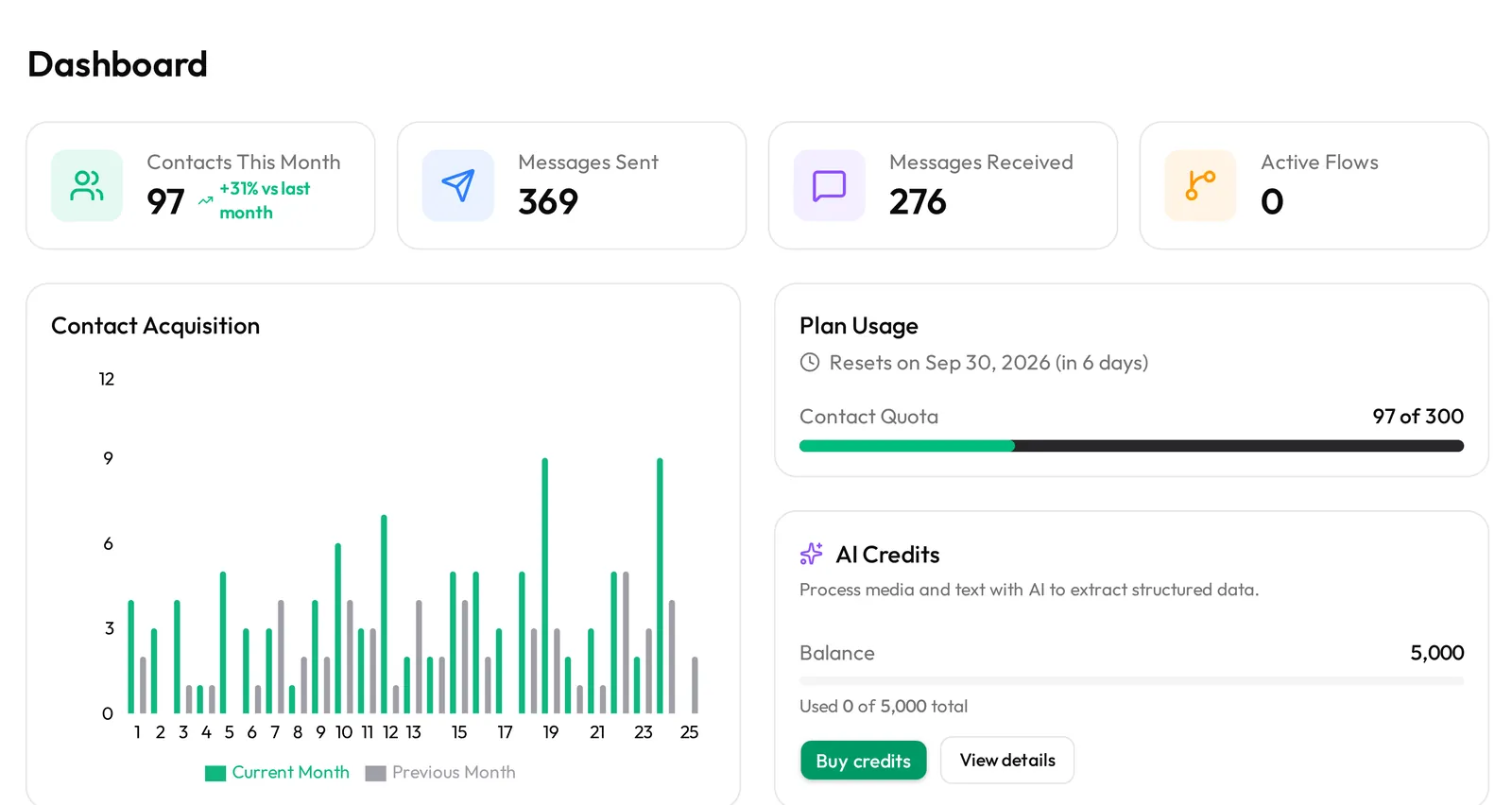
Task: Click the x-axis label 25
Action: point(689,732)
